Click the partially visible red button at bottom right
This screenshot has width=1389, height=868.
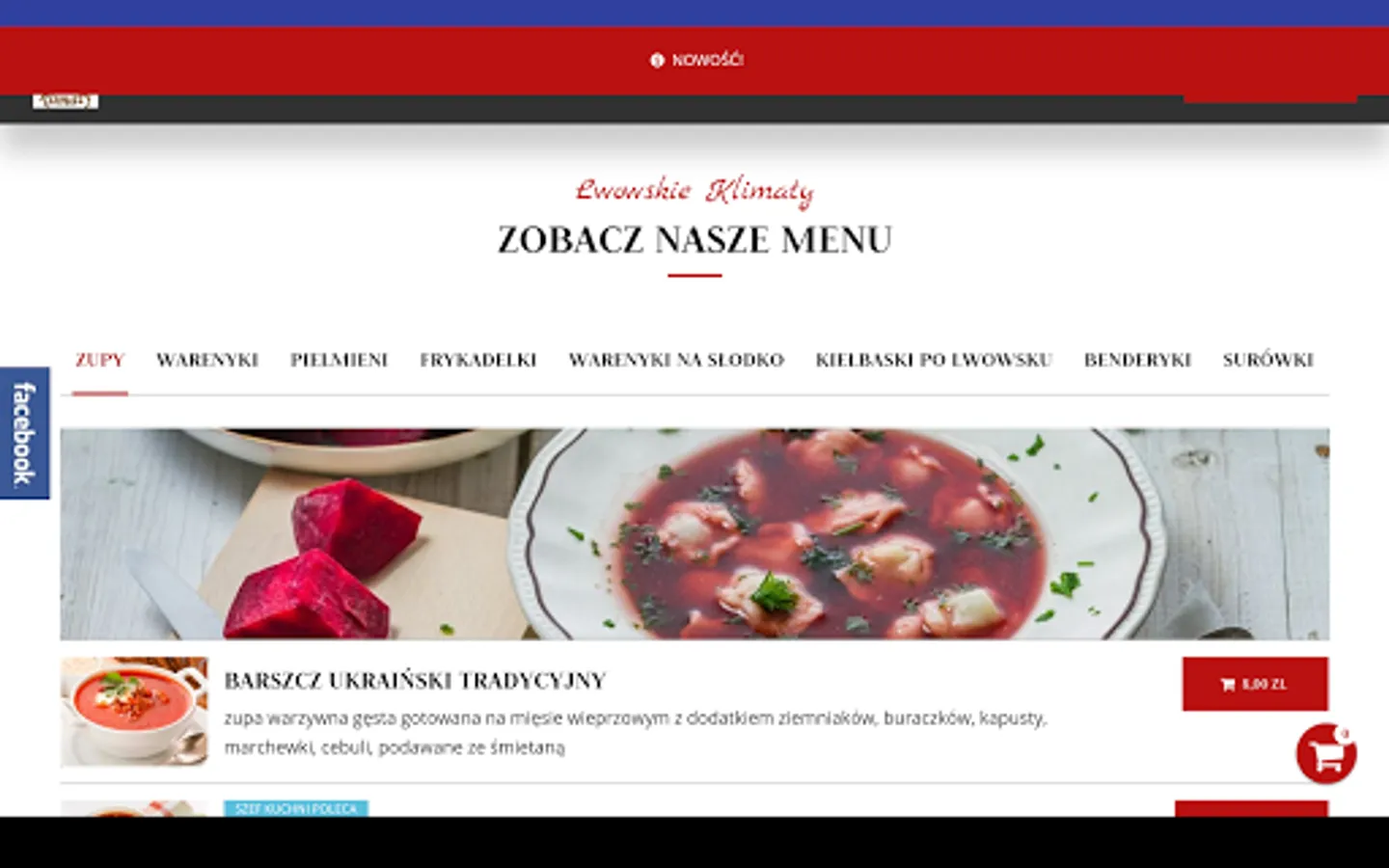coord(1251,808)
